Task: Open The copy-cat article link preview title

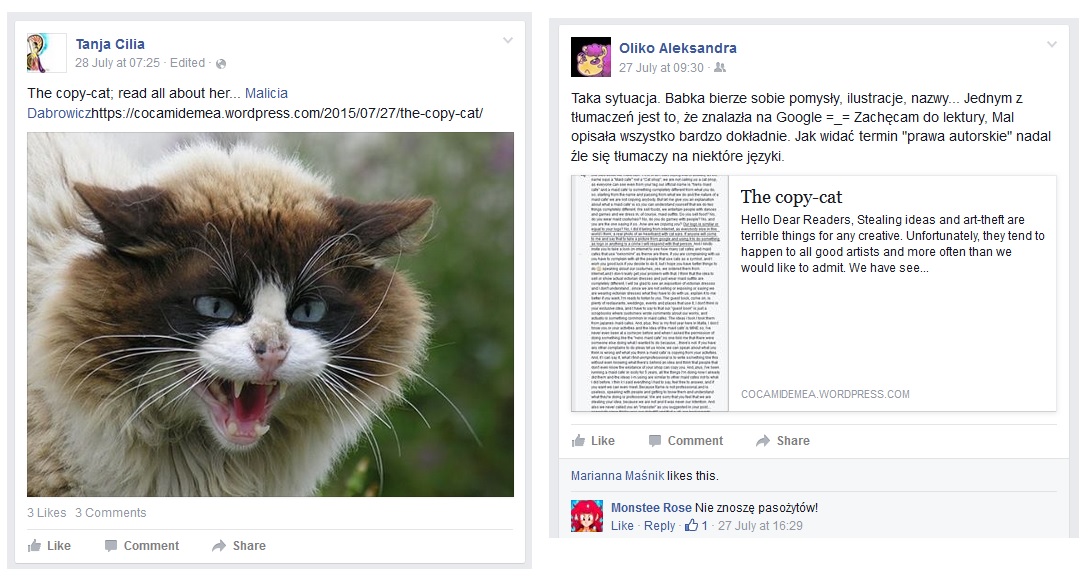Action: (x=791, y=197)
